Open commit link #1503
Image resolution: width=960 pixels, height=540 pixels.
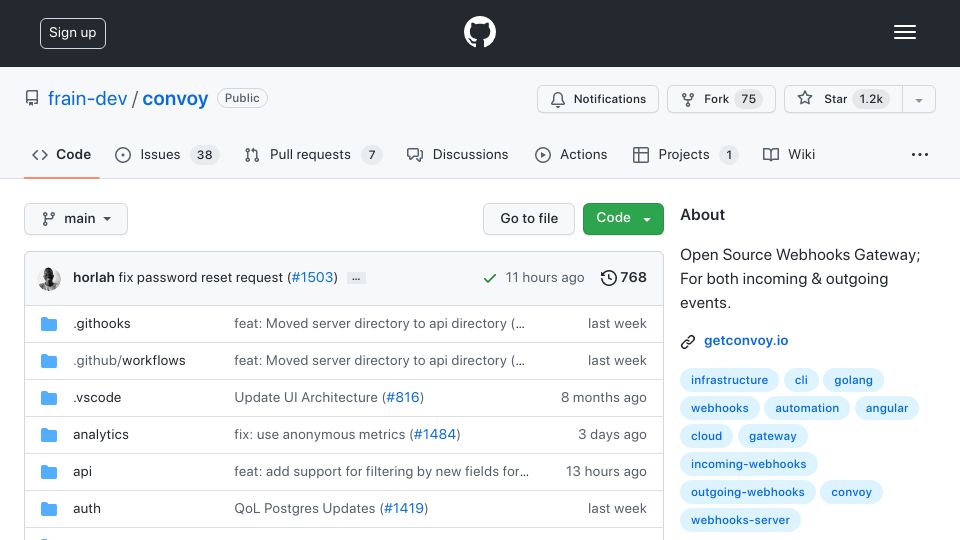pos(313,277)
